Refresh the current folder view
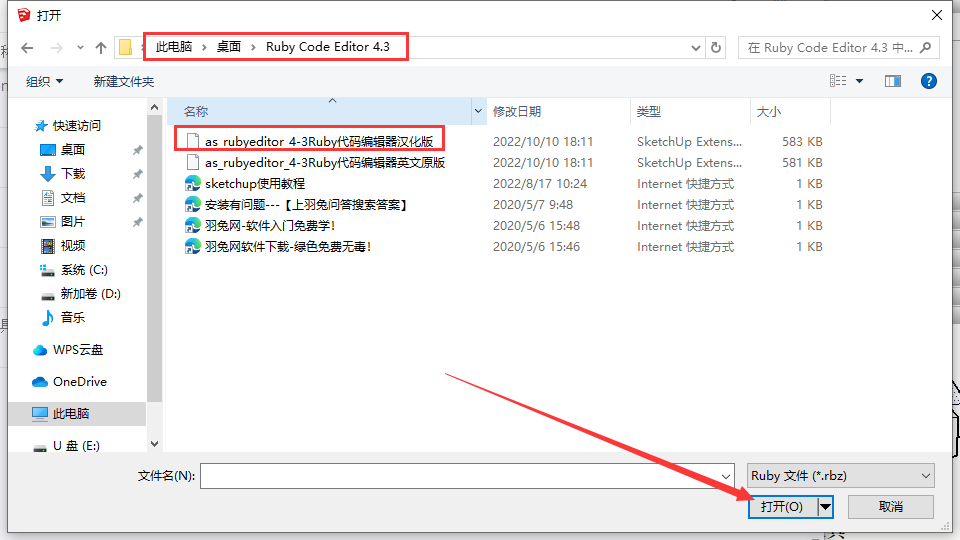960x540 pixels. tap(716, 48)
